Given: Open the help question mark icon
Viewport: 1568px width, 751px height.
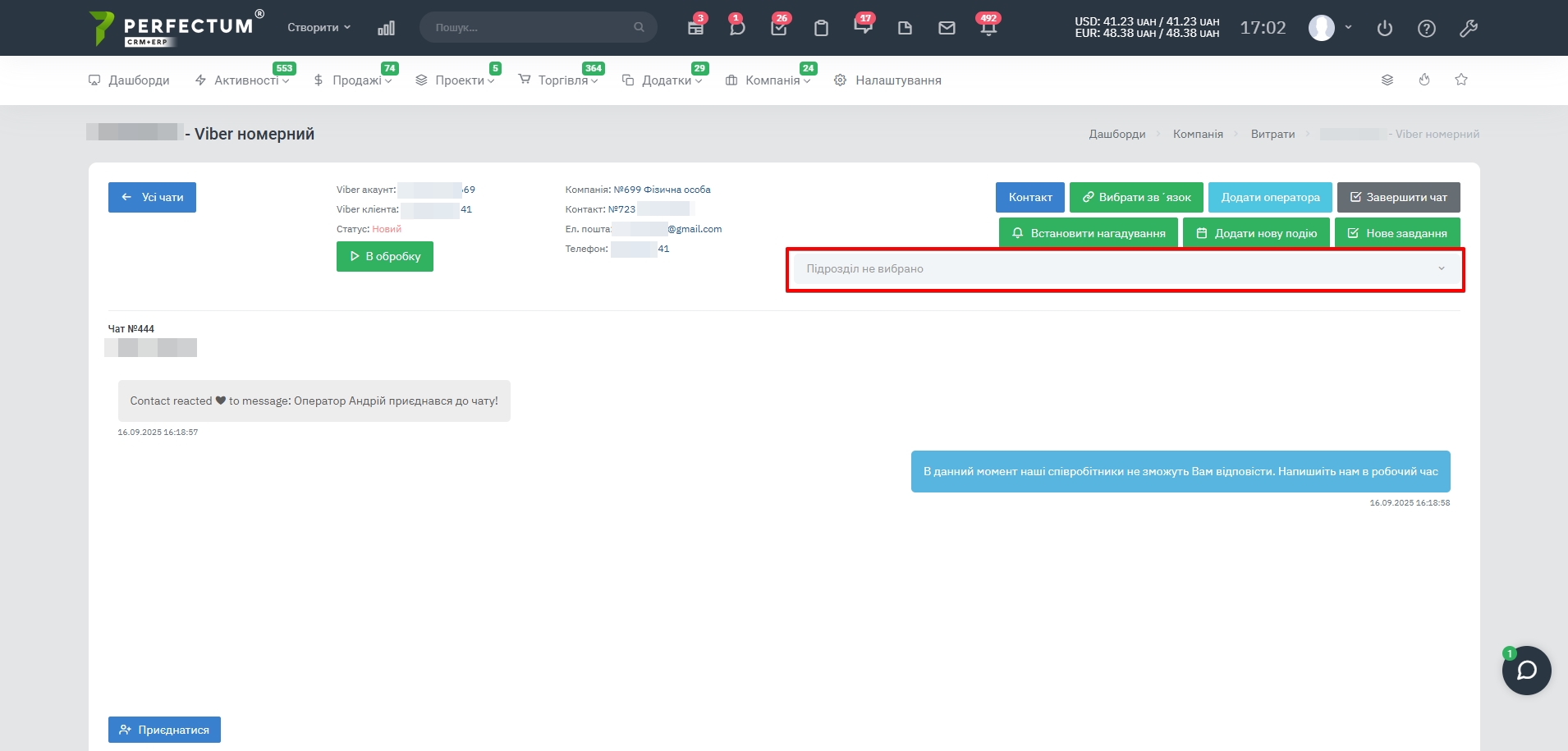Looking at the screenshot, I should [1427, 29].
